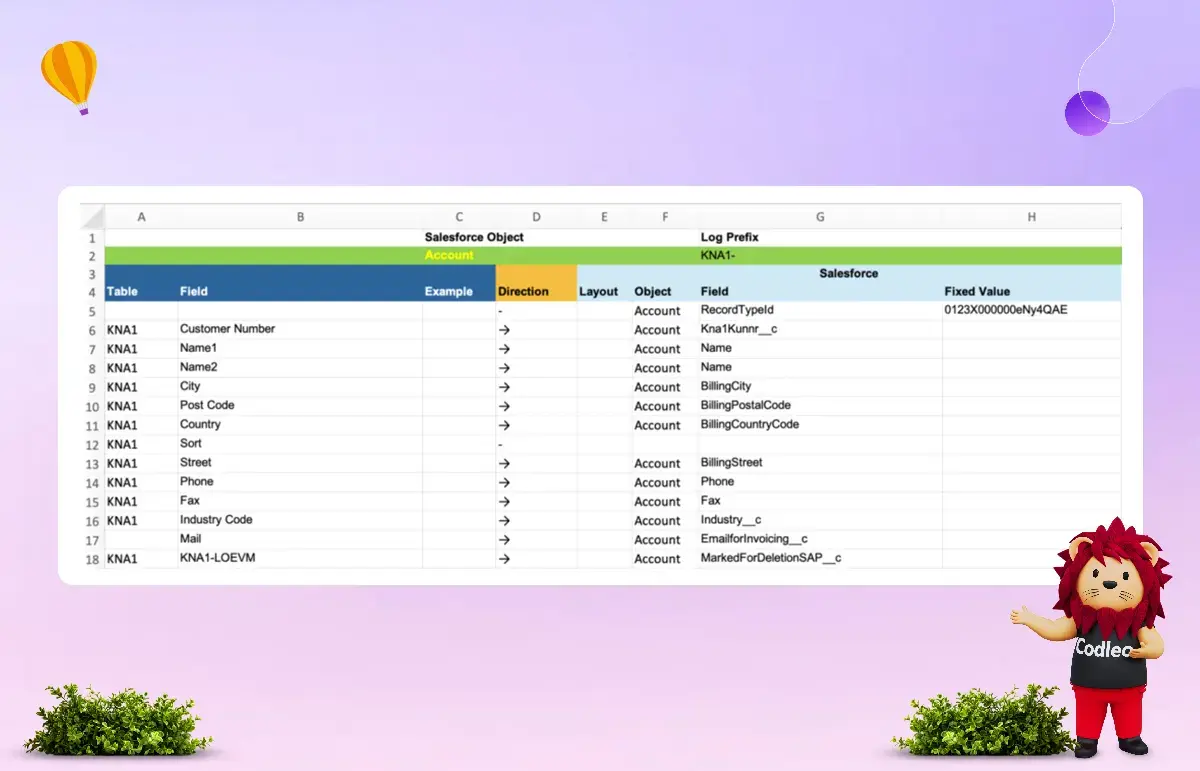The image size is (1200, 771).
Task: Click the direction arrow in the Mail row
Action: [x=504, y=540]
